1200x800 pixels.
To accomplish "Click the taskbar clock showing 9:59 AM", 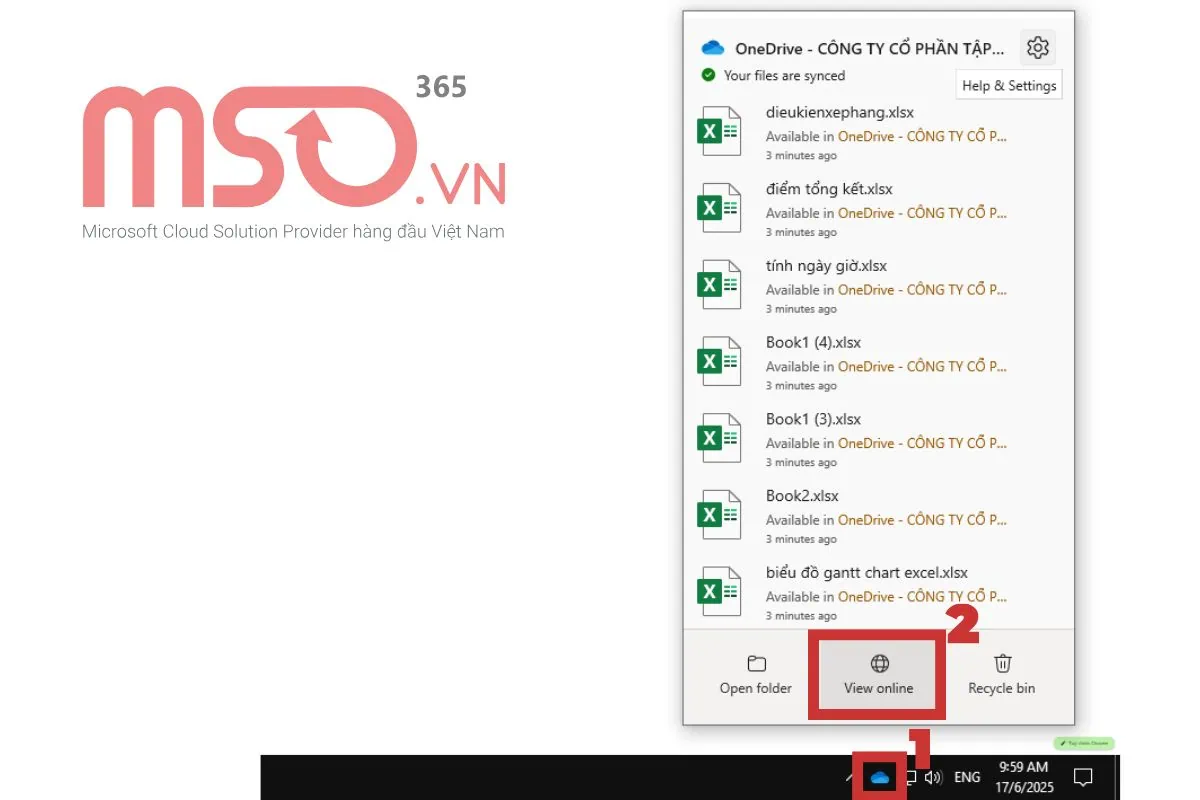I will coord(1023,777).
